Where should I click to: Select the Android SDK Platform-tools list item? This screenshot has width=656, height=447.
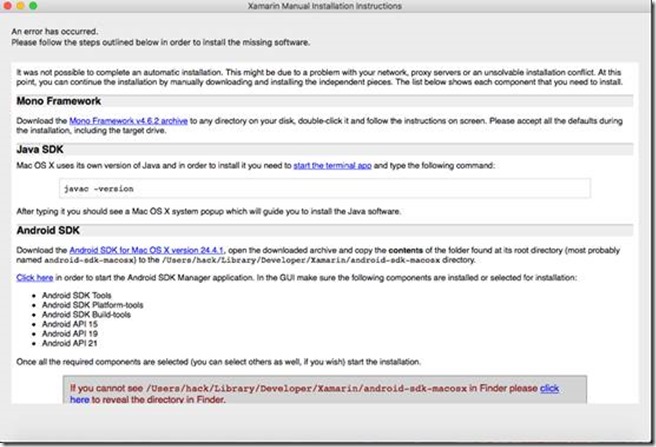pyautogui.click(x=92, y=305)
